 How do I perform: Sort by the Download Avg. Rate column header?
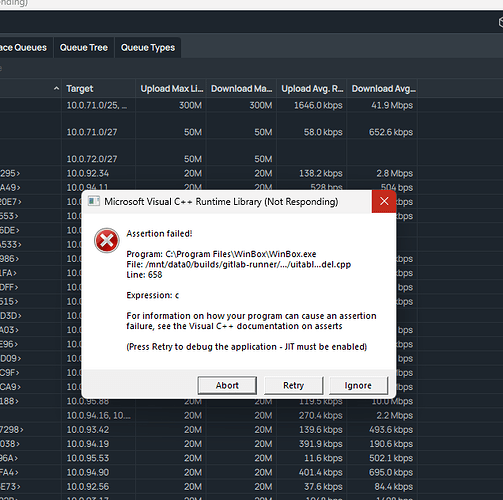point(383,89)
